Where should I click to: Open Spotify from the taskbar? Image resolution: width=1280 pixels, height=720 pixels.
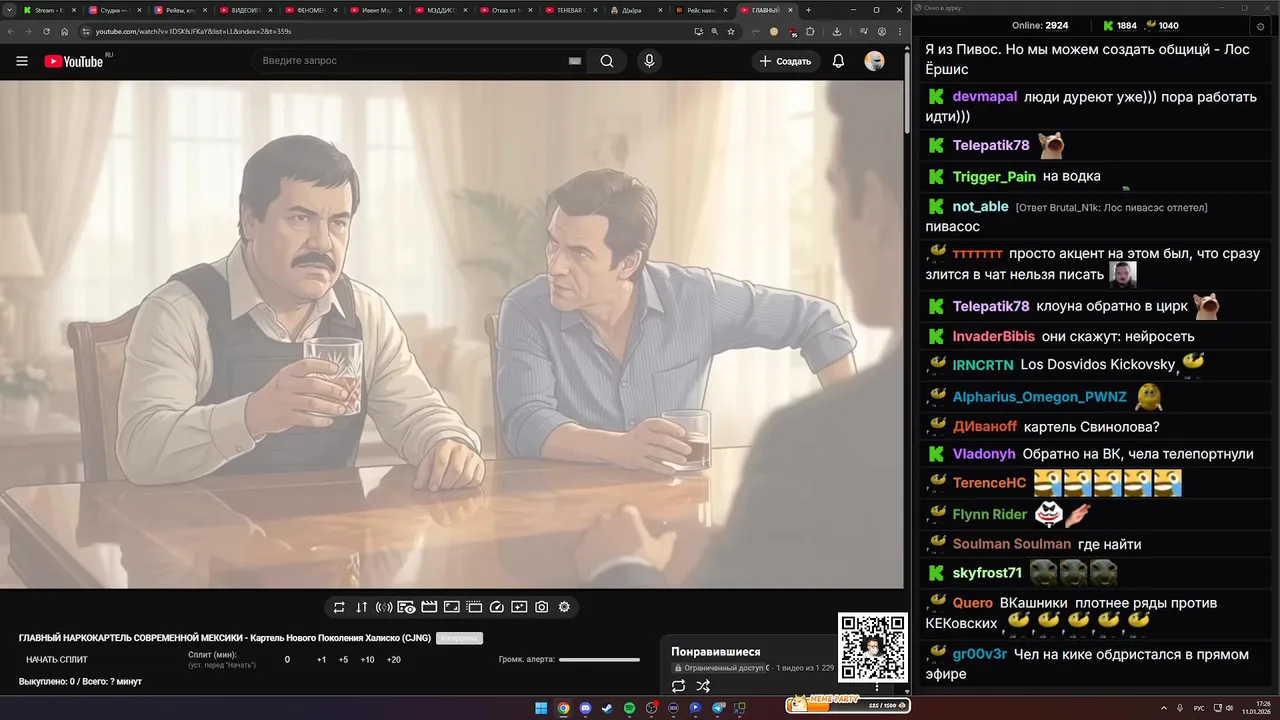(x=629, y=708)
